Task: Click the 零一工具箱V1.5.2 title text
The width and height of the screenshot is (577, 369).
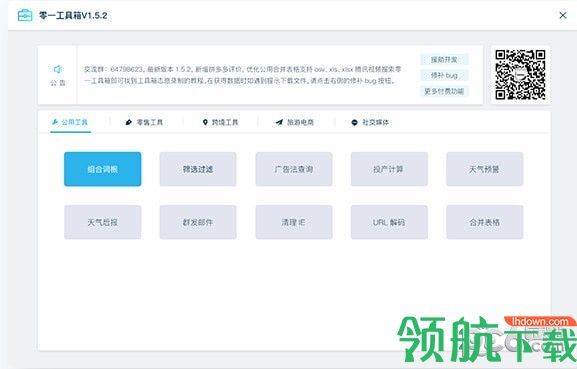Action: 73,15
